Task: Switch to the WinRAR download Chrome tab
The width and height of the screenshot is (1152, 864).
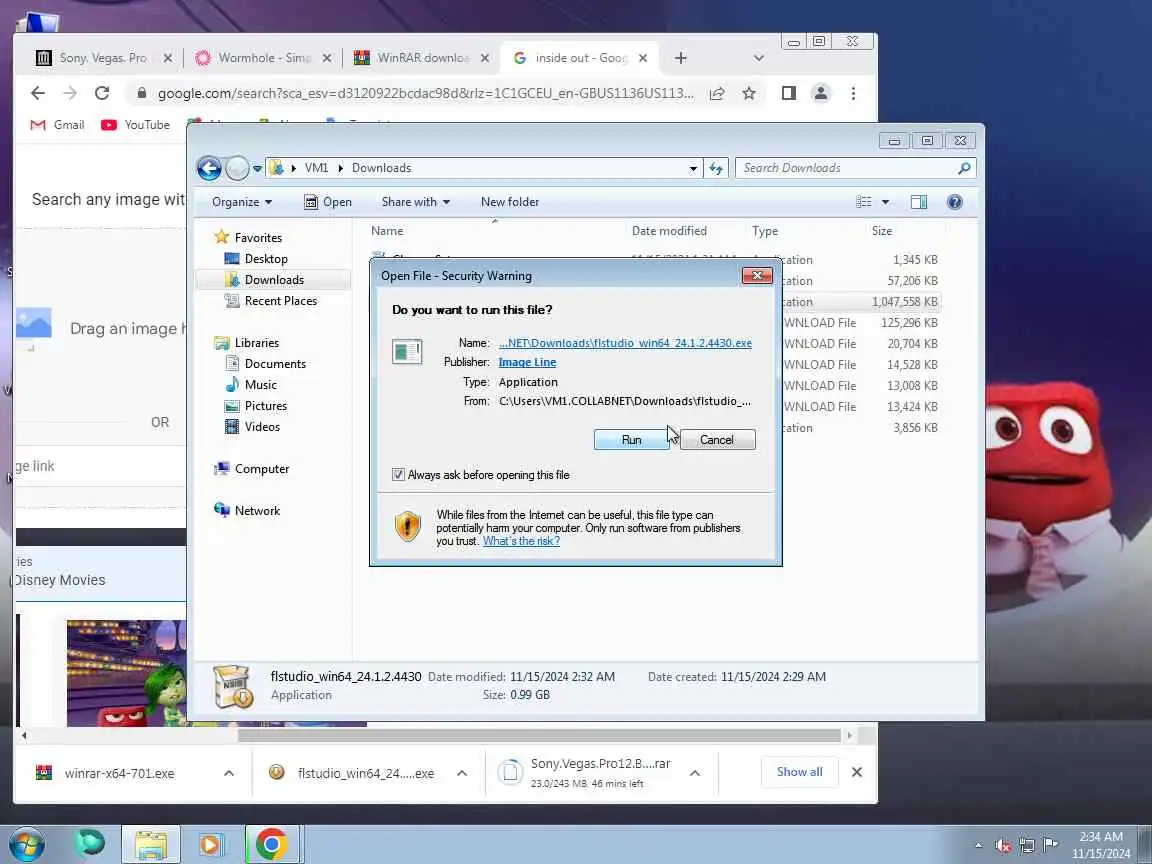Action: coord(423,58)
